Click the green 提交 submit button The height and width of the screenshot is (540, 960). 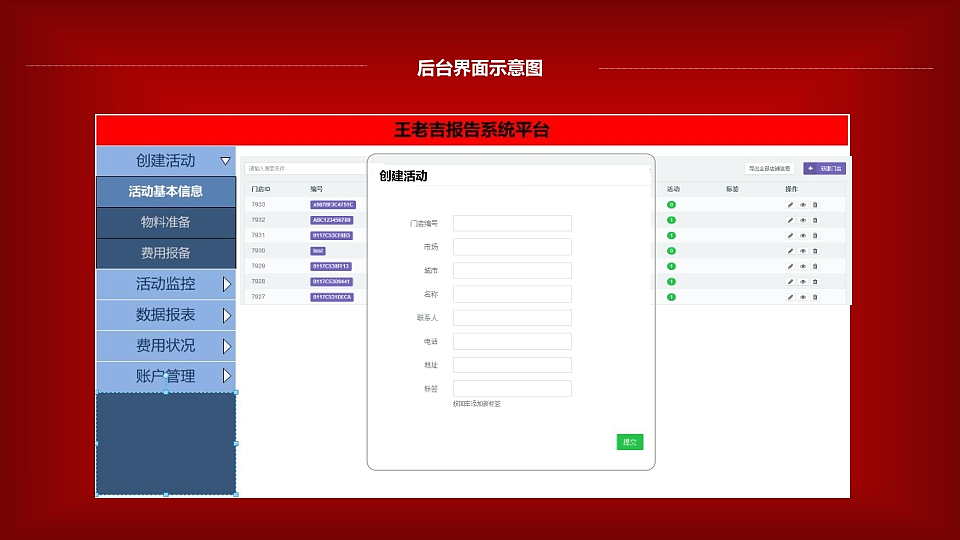coord(629,442)
